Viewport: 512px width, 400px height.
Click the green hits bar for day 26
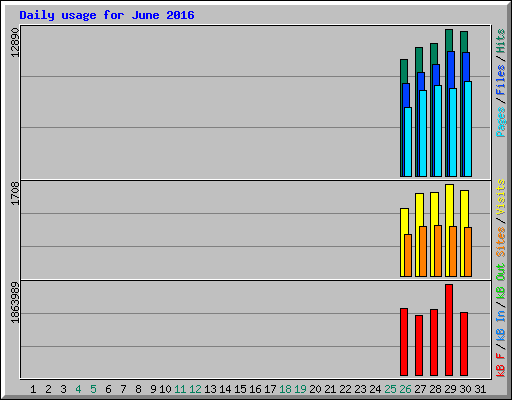coord(404,71)
